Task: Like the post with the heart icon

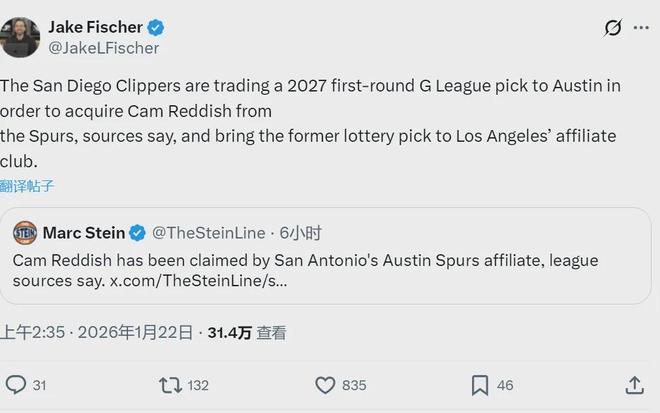Action: (325, 385)
